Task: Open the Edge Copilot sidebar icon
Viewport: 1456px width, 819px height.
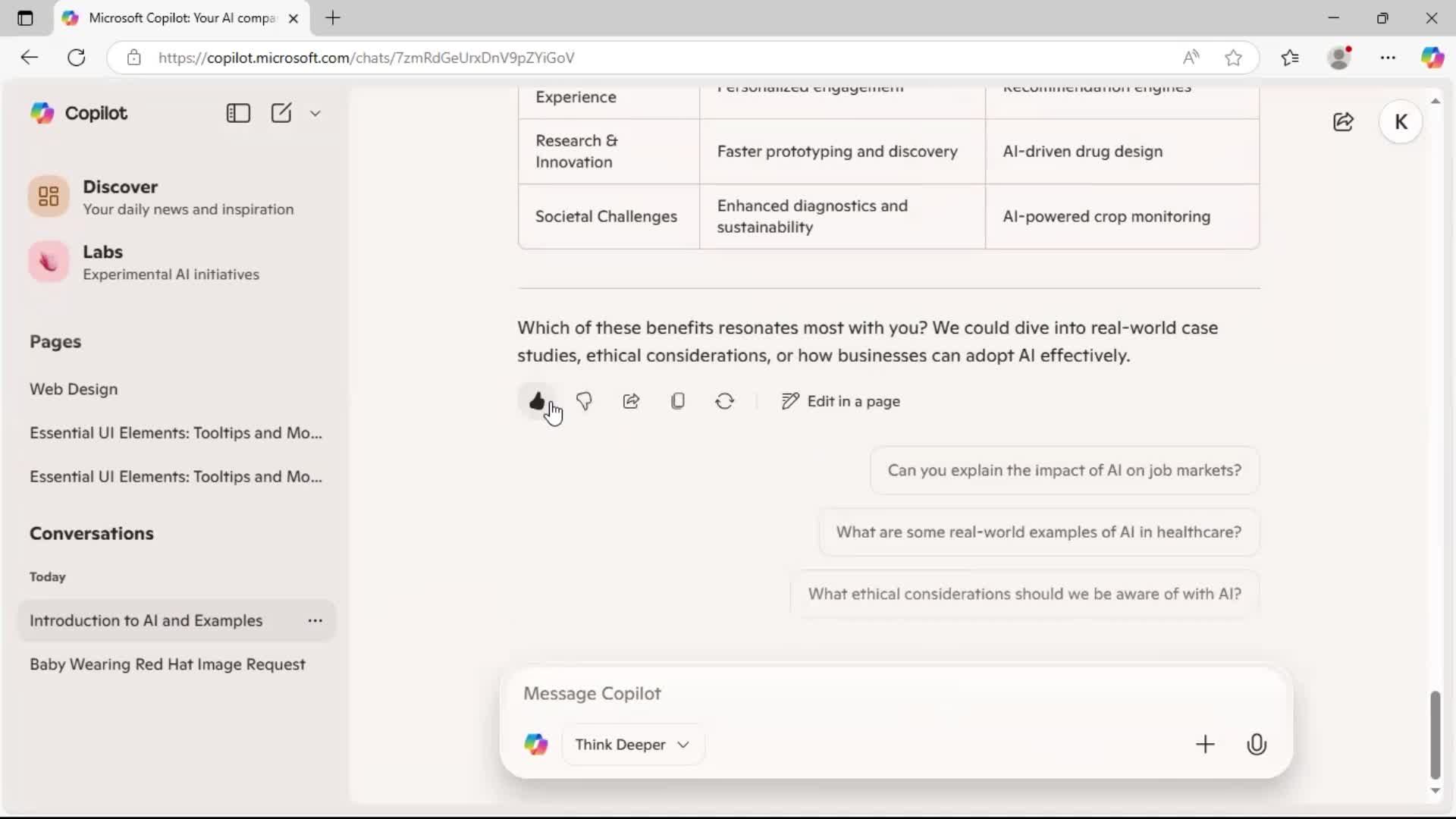Action: click(1432, 58)
